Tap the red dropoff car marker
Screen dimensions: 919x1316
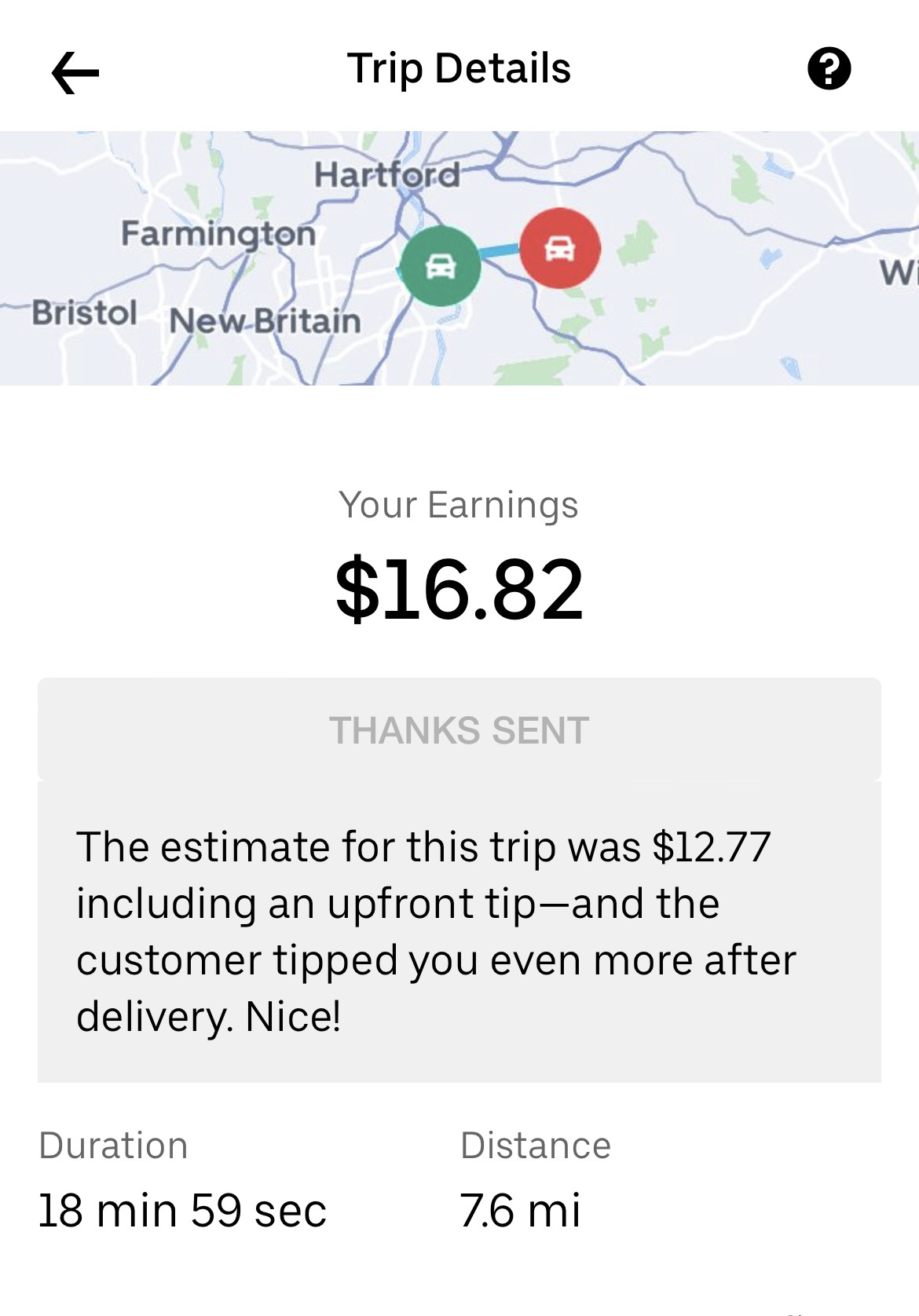560,248
